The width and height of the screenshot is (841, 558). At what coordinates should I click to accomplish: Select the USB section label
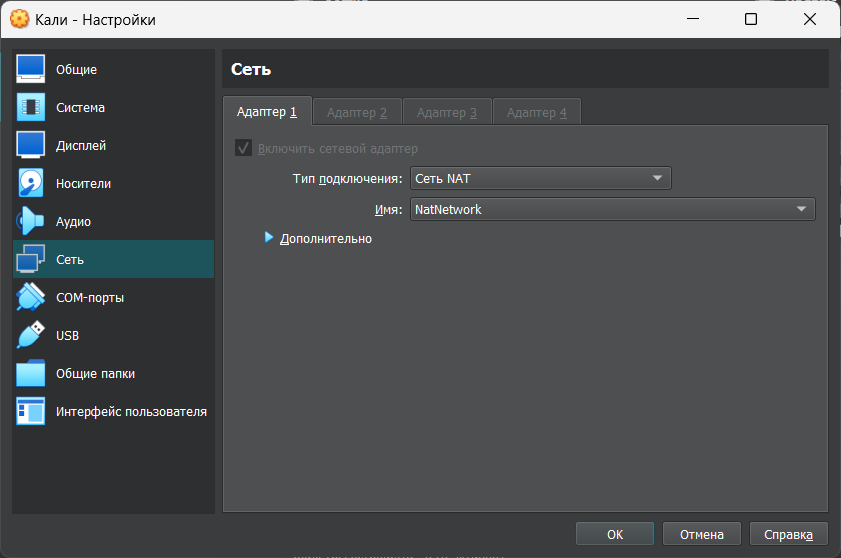pos(68,336)
